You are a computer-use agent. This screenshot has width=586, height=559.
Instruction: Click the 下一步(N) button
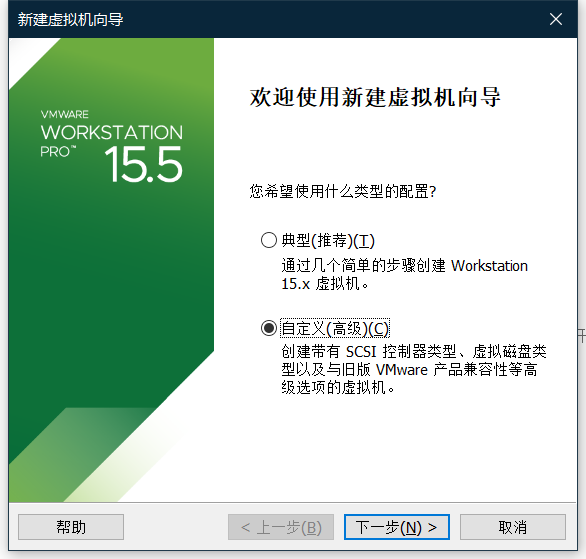(397, 527)
